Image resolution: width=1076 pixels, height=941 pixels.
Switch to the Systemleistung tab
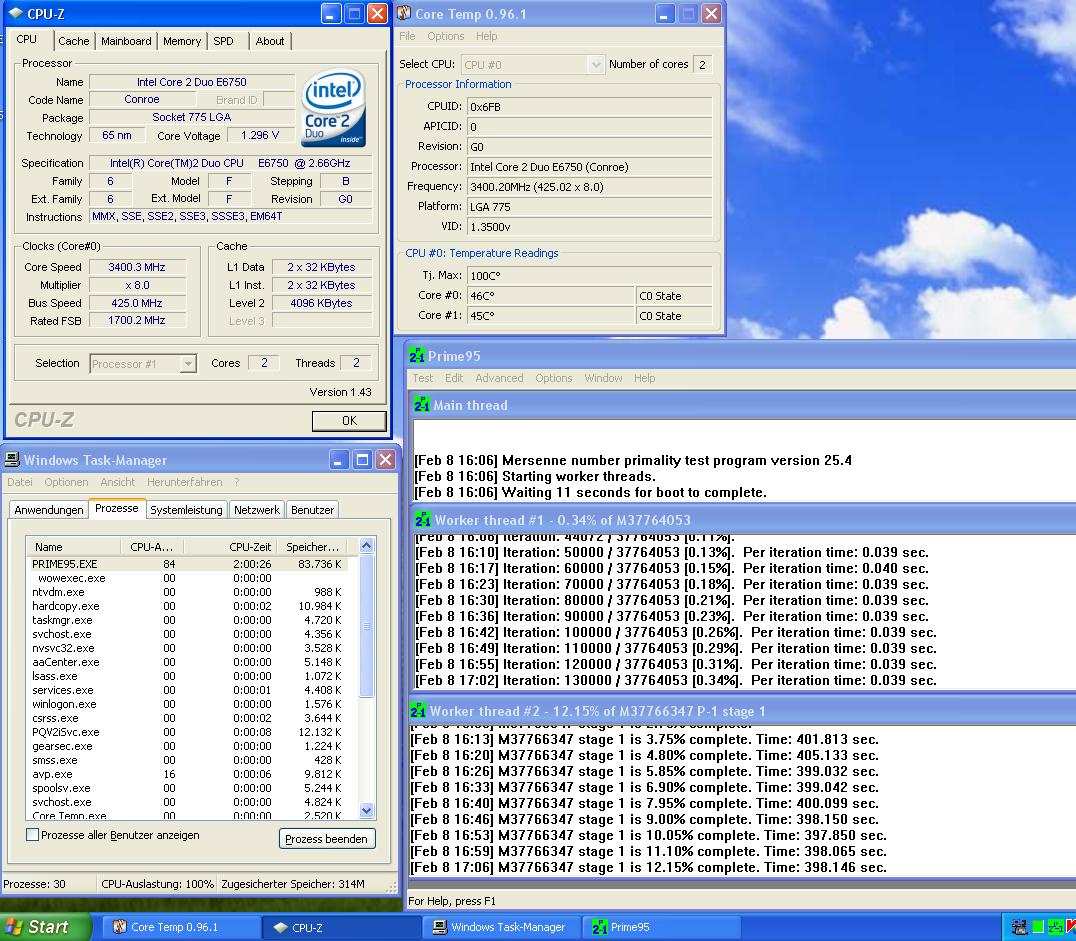(186, 509)
